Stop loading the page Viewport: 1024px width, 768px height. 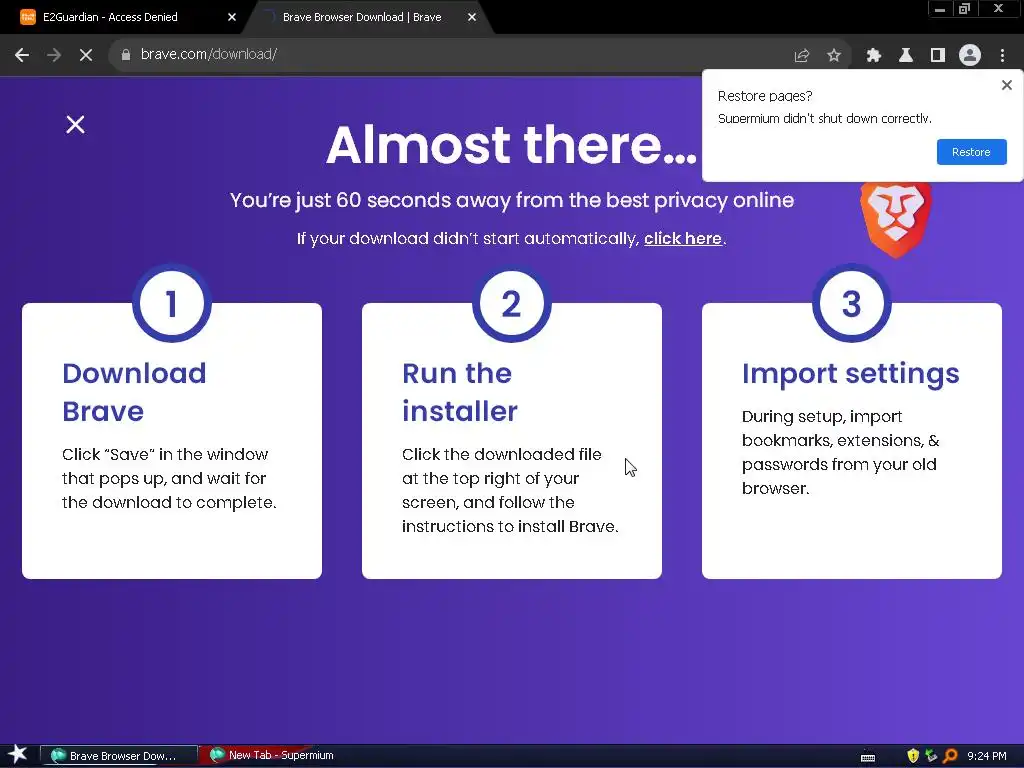(x=86, y=56)
